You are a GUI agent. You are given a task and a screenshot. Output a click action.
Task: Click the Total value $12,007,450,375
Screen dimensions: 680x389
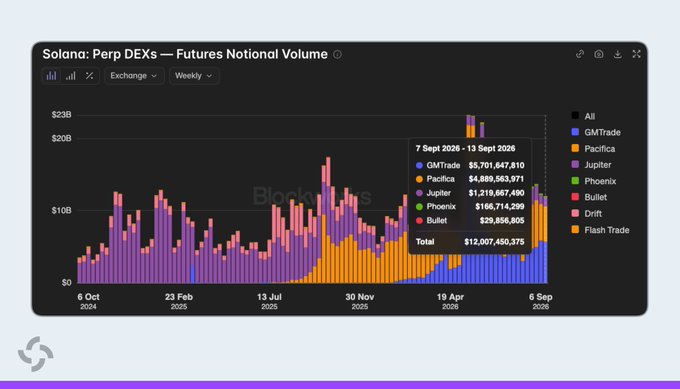coord(494,242)
